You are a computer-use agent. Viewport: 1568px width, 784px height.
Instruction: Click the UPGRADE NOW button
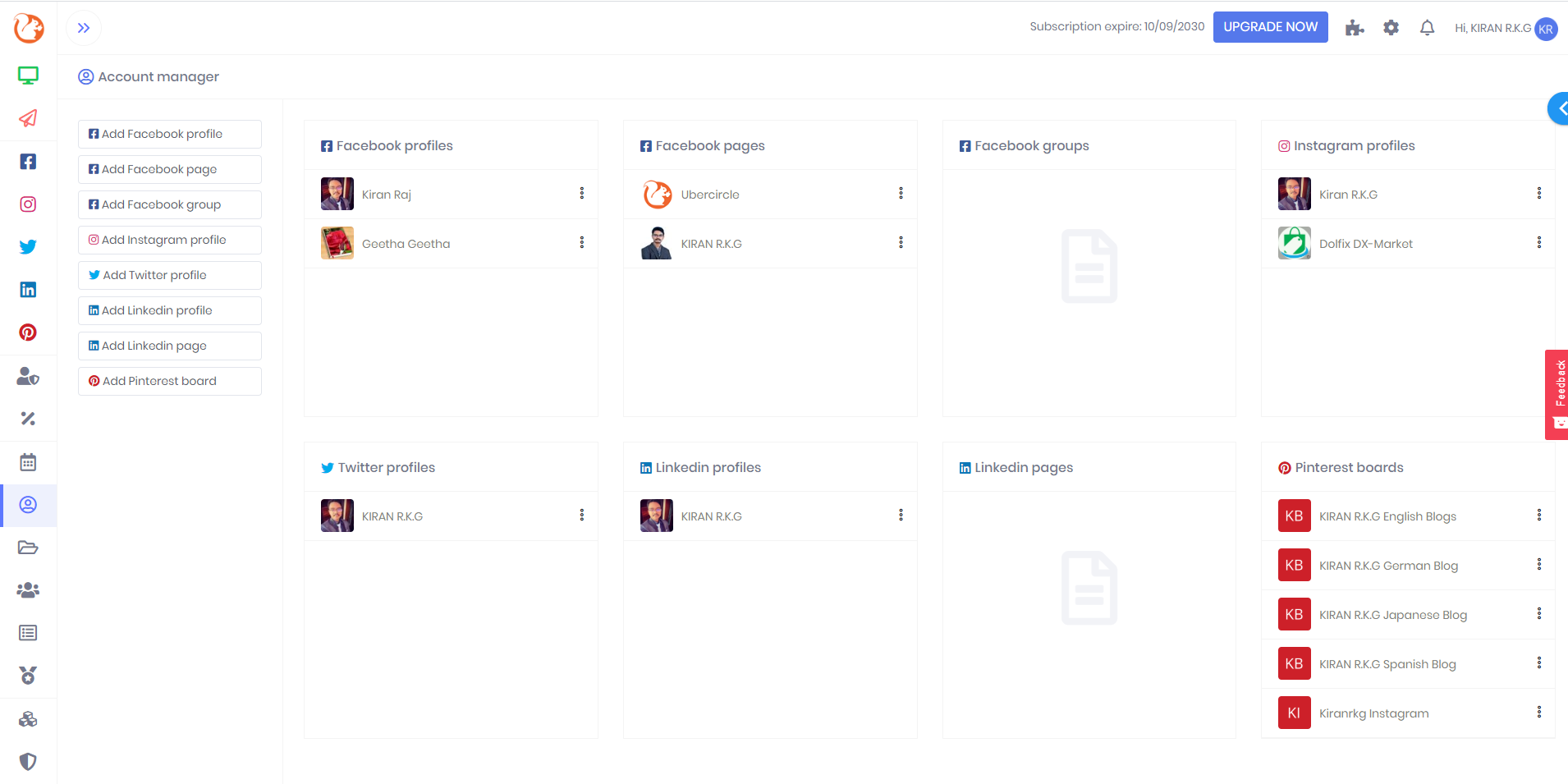(x=1270, y=27)
